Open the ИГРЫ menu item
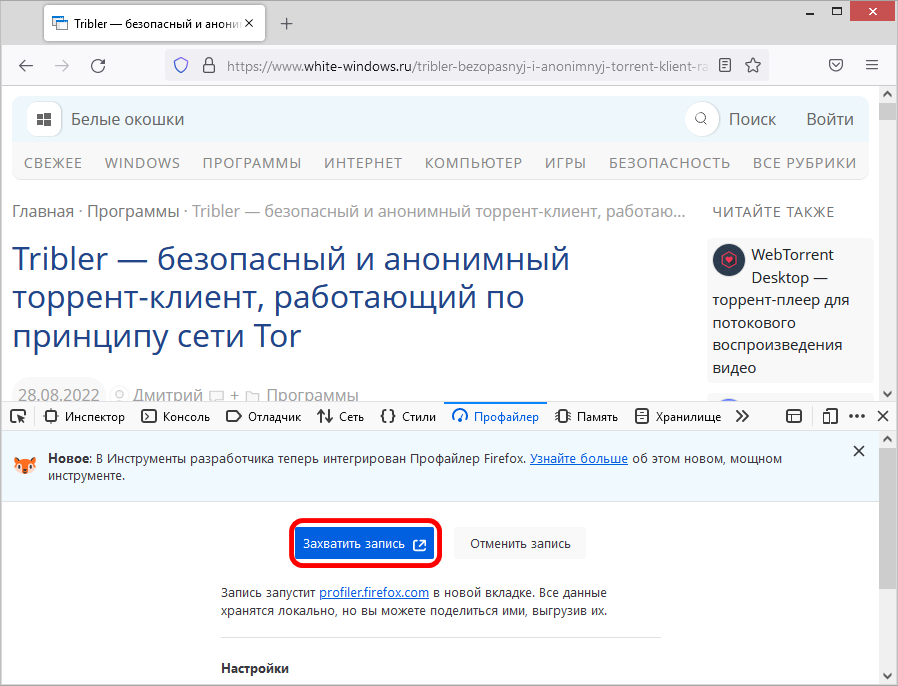 565,163
